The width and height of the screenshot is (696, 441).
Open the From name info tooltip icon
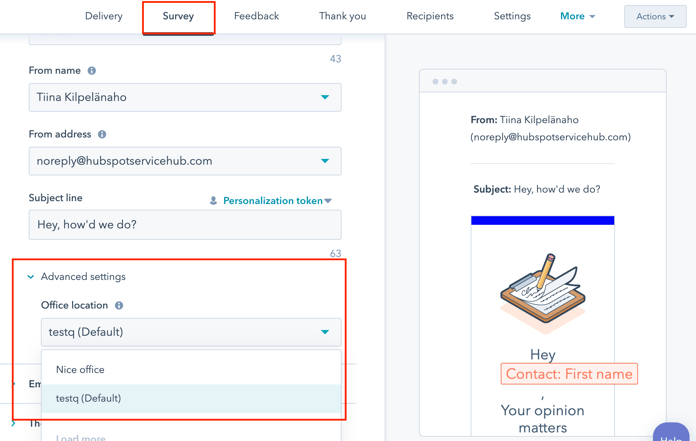[x=91, y=71]
